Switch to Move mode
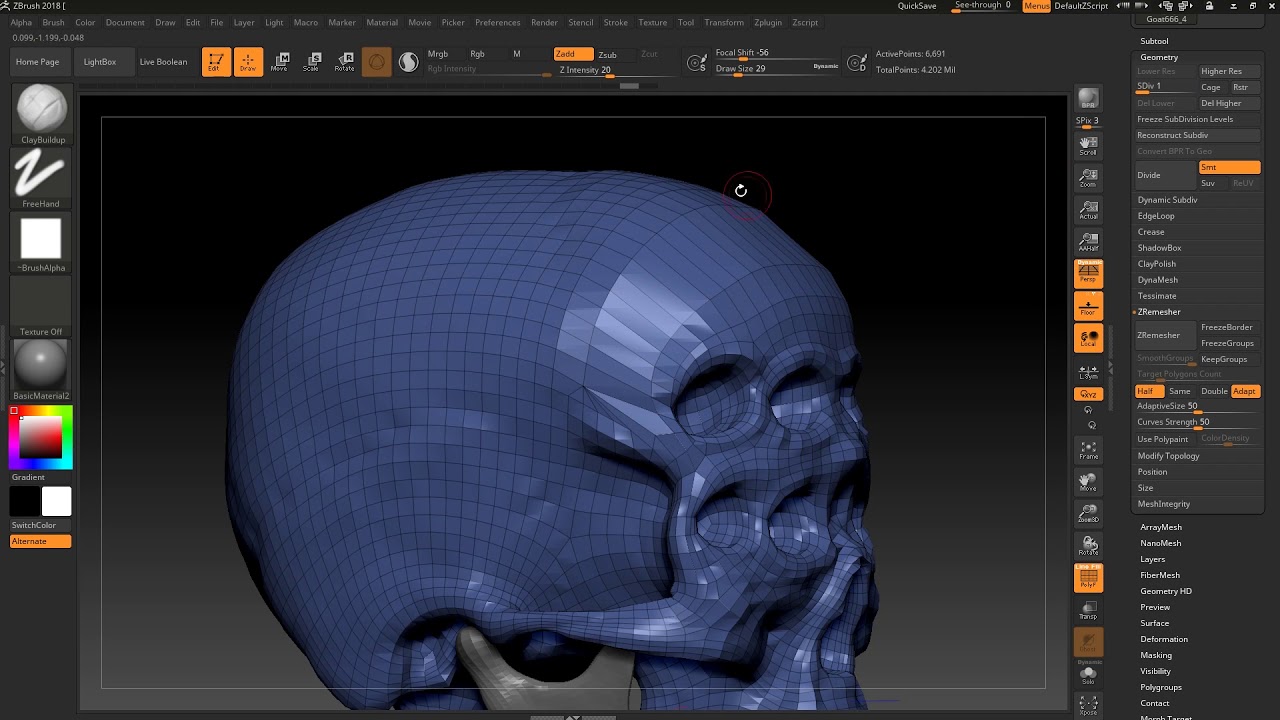Screen dimensions: 1280x720 [x=280, y=62]
